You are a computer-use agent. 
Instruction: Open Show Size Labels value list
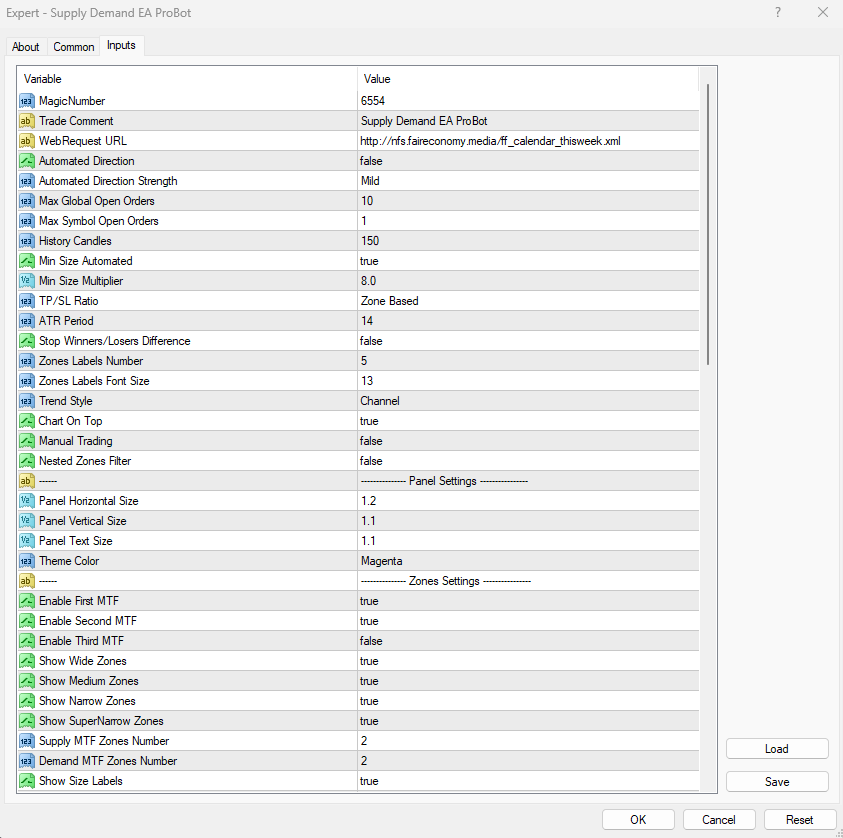click(x=528, y=781)
